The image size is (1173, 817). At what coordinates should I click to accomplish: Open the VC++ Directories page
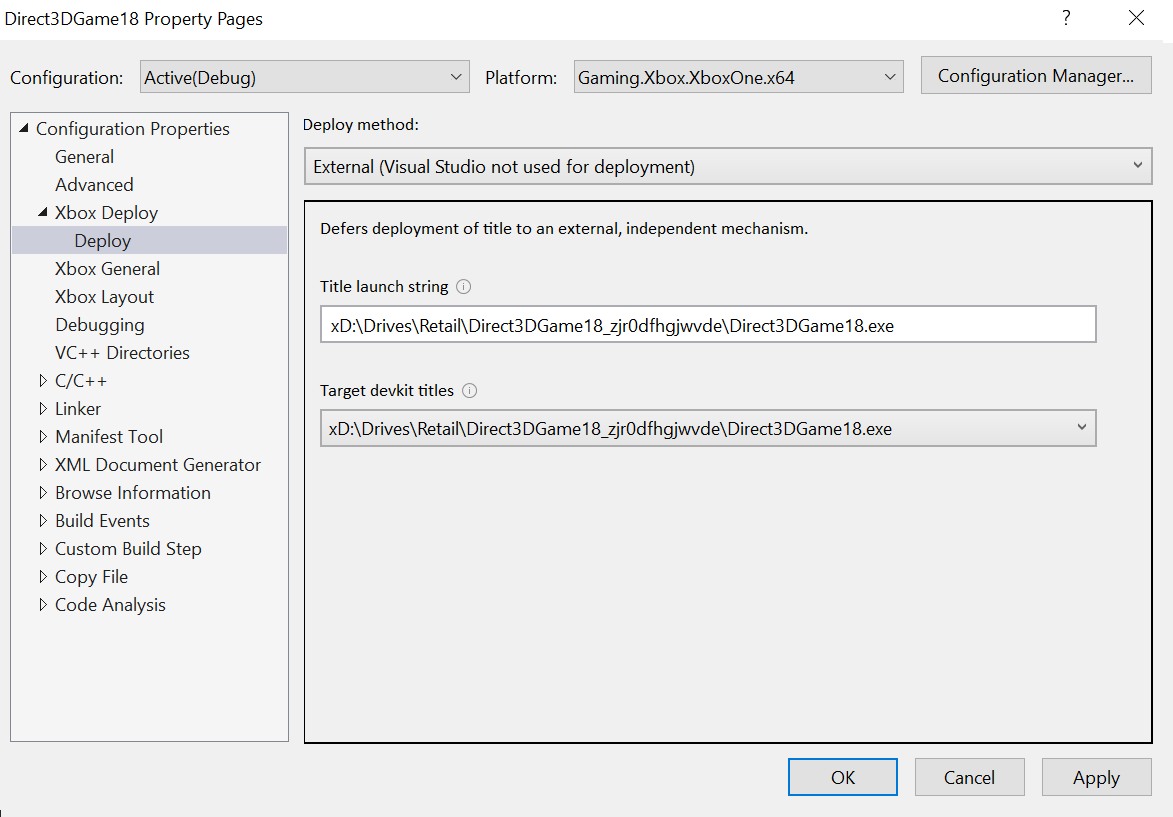(x=122, y=352)
